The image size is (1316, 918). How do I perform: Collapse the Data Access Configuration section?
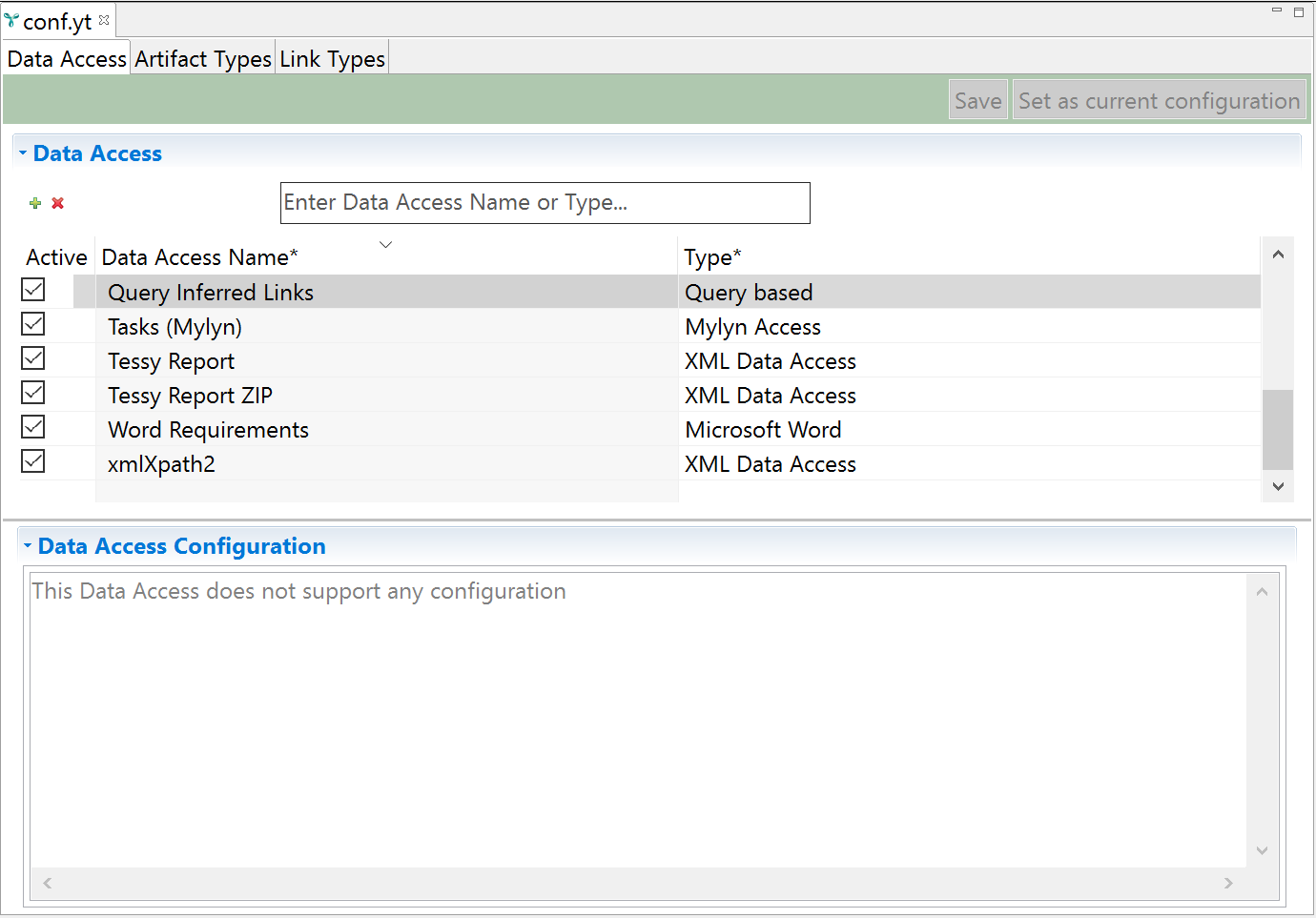coord(28,546)
